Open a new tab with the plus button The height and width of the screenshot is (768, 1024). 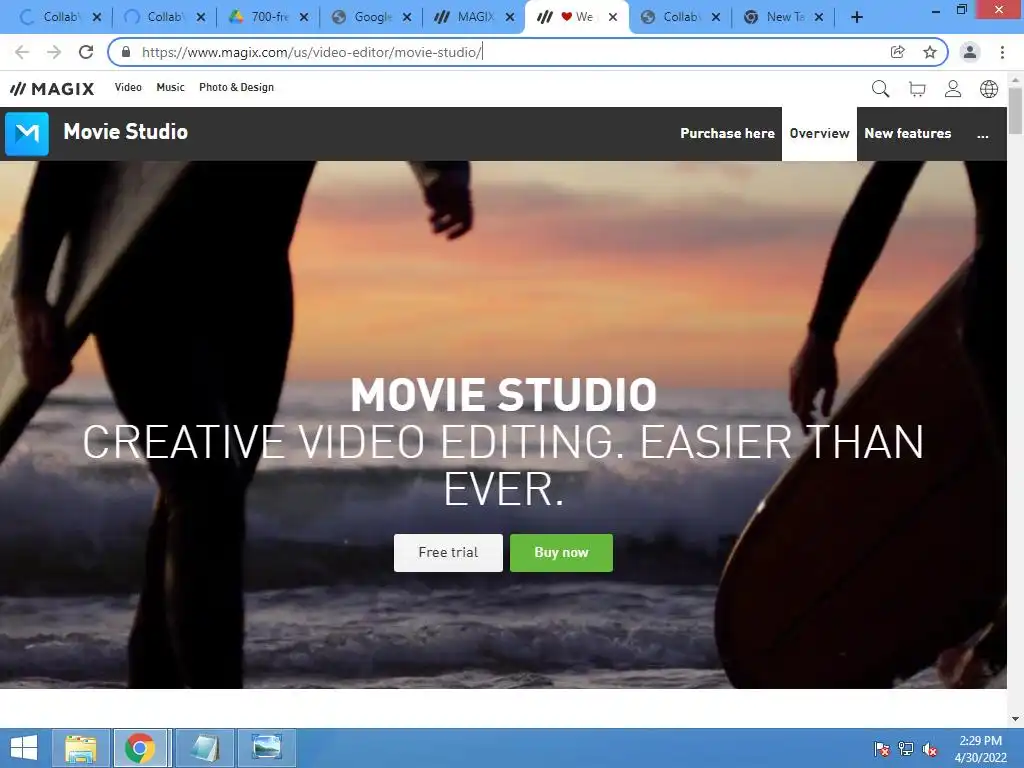[857, 17]
